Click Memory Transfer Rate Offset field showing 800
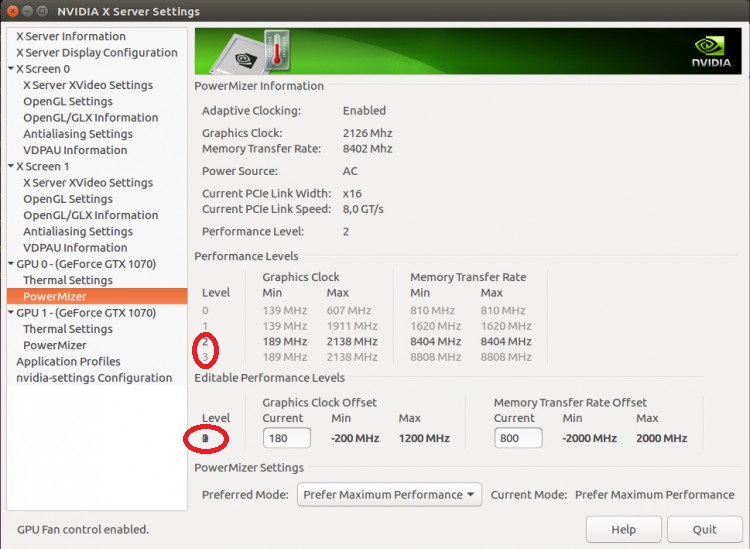 pos(518,438)
